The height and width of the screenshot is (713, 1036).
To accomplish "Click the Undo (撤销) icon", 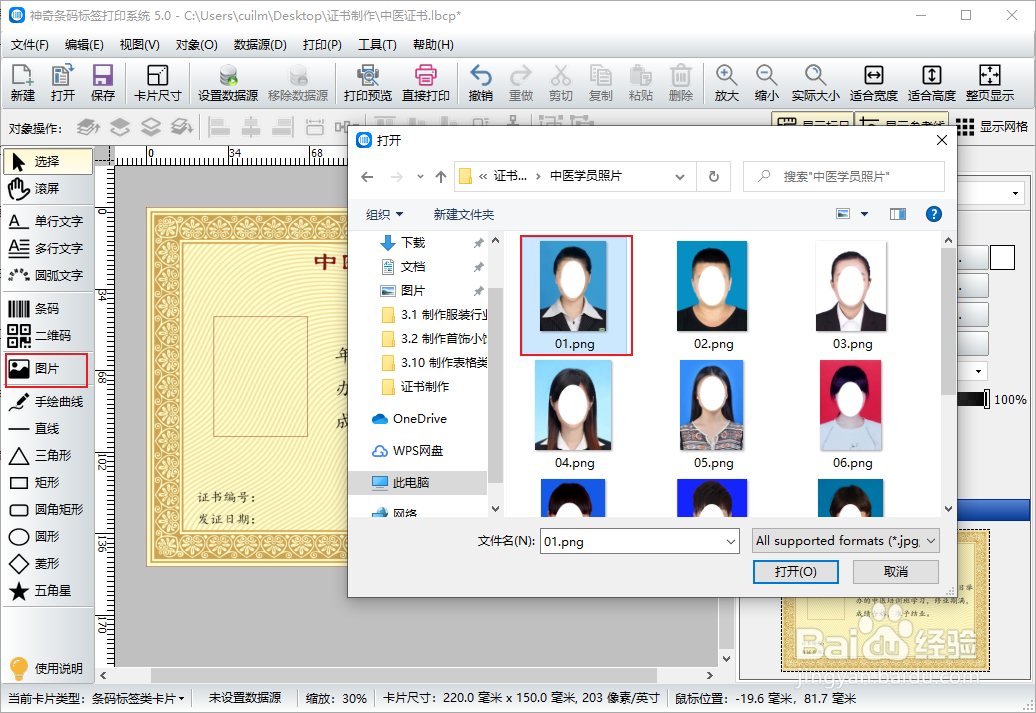I will point(480,83).
